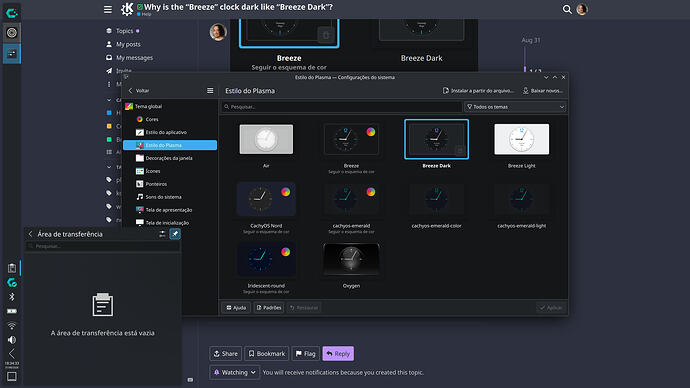Image resolution: width=690 pixels, height=388 pixels.
Task: Open the clipboard tray icon
Action: (12, 268)
